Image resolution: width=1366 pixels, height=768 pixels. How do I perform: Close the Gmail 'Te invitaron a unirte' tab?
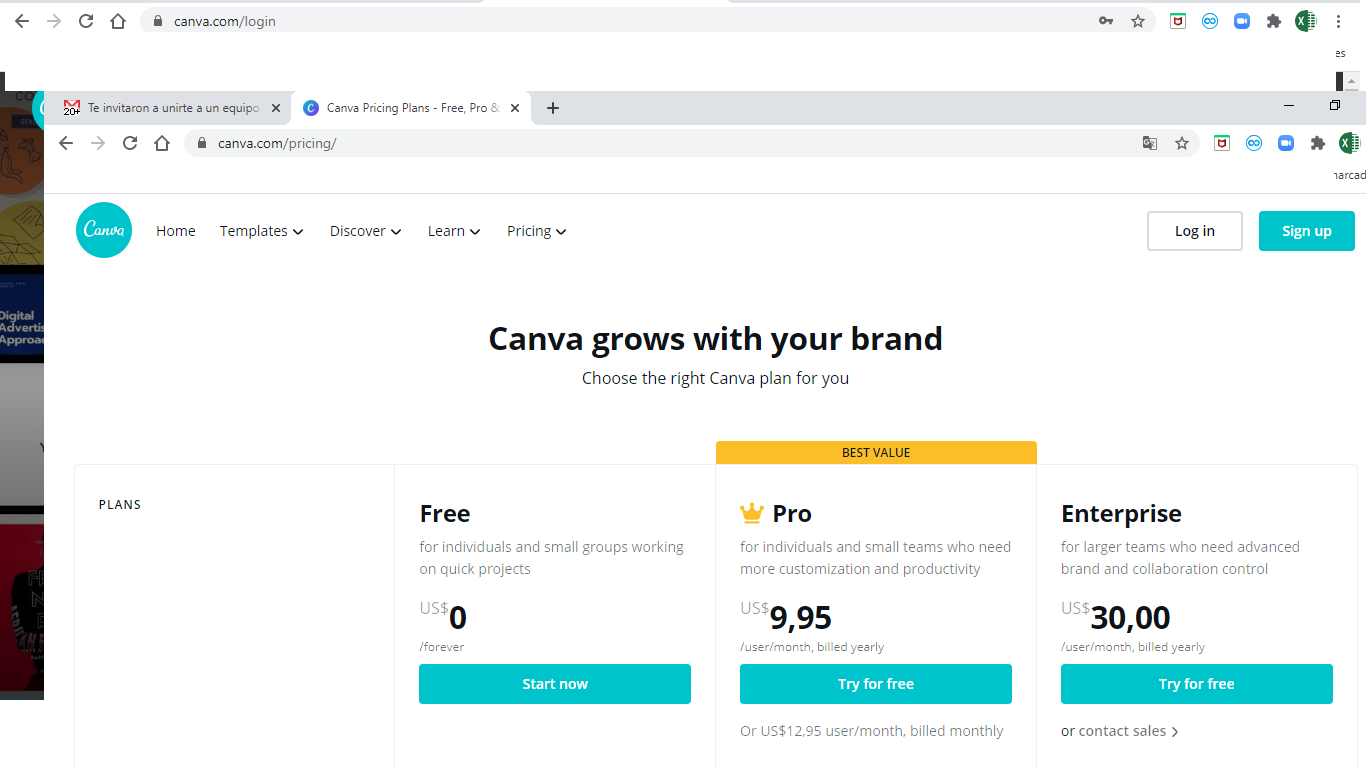276,108
